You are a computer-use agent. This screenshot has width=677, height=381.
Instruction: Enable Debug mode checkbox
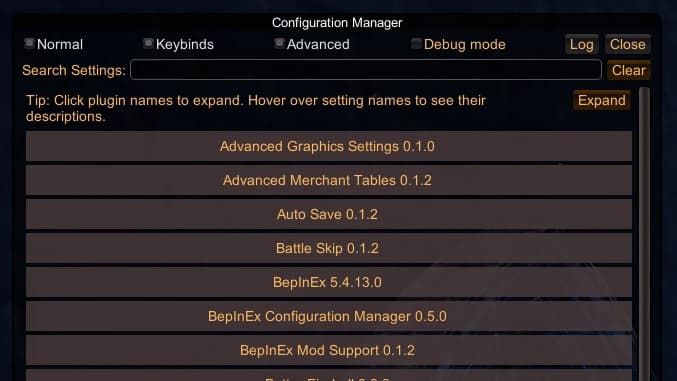416,43
